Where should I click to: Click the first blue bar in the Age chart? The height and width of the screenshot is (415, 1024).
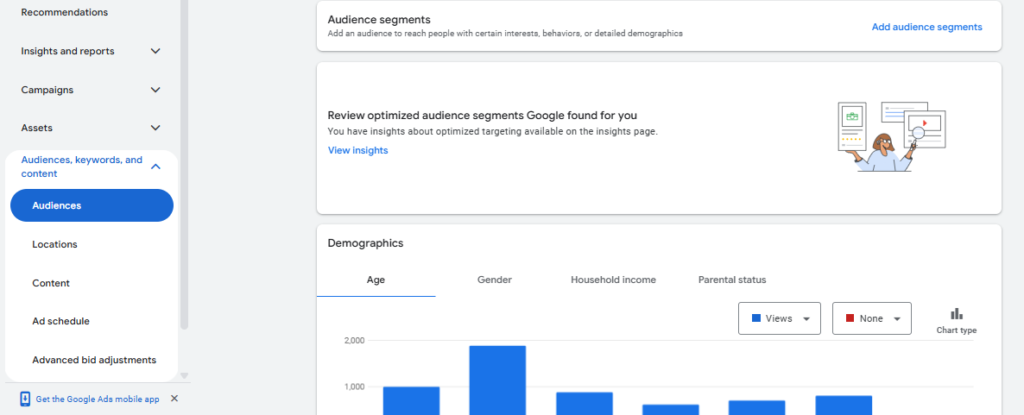(x=411, y=401)
